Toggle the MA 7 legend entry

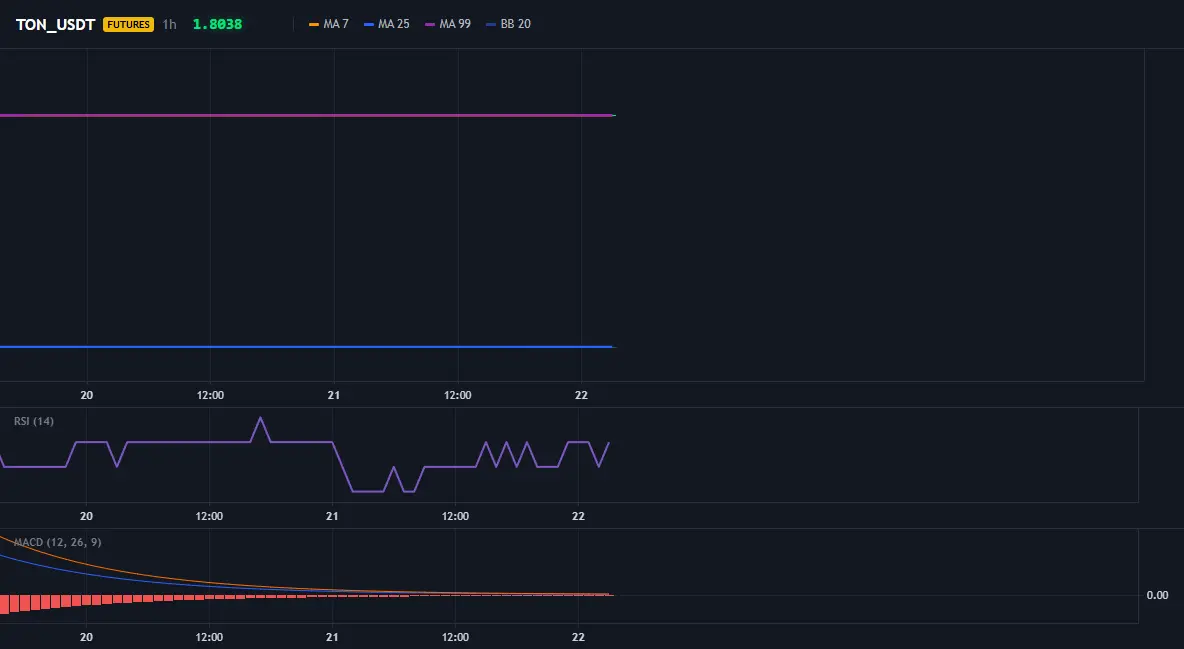[x=329, y=24]
